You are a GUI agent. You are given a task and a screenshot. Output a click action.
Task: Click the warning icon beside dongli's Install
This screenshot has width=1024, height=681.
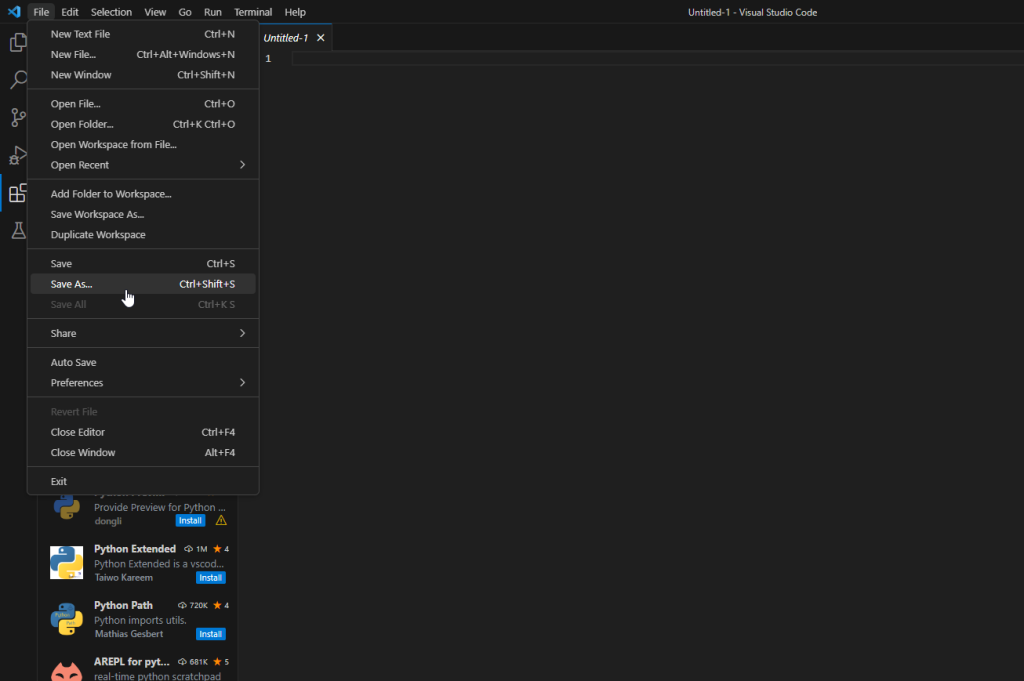point(221,521)
